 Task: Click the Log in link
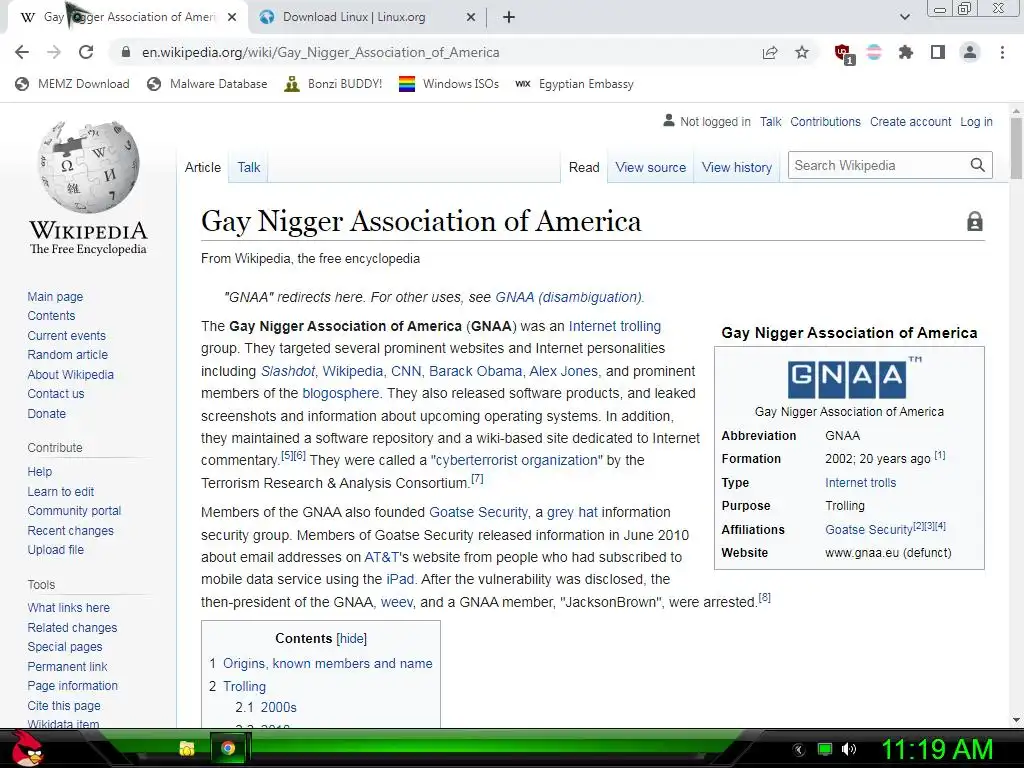point(976,121)
